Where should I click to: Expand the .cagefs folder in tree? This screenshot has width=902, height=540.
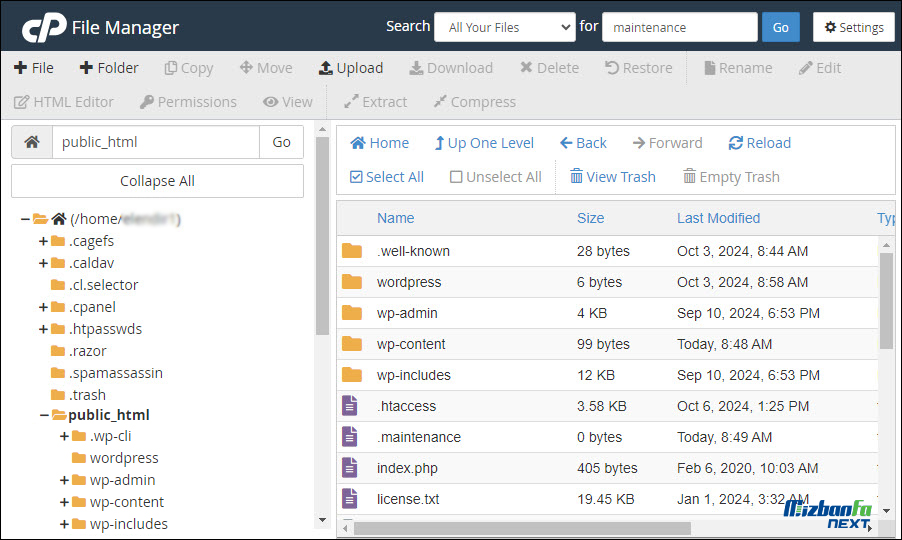pos(43,241)
